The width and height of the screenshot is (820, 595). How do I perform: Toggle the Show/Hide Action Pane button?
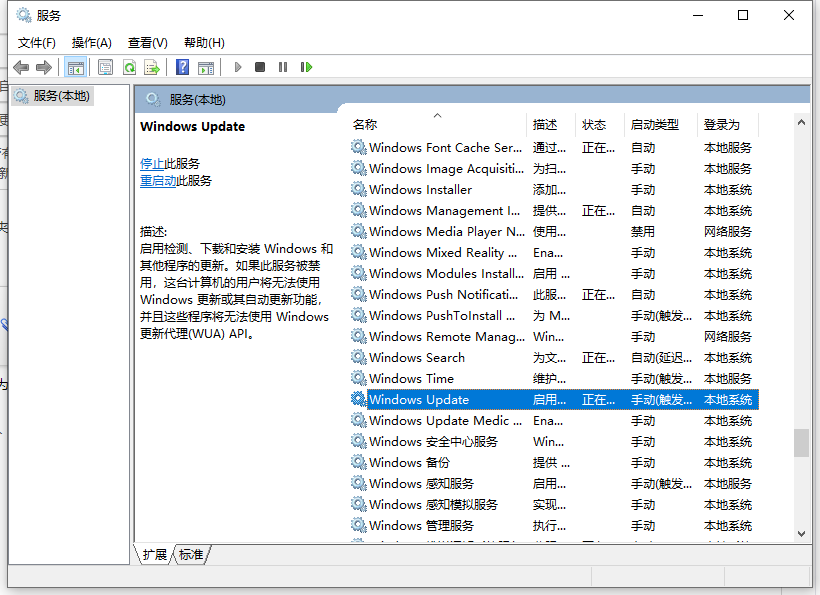(x=205, y=67)
